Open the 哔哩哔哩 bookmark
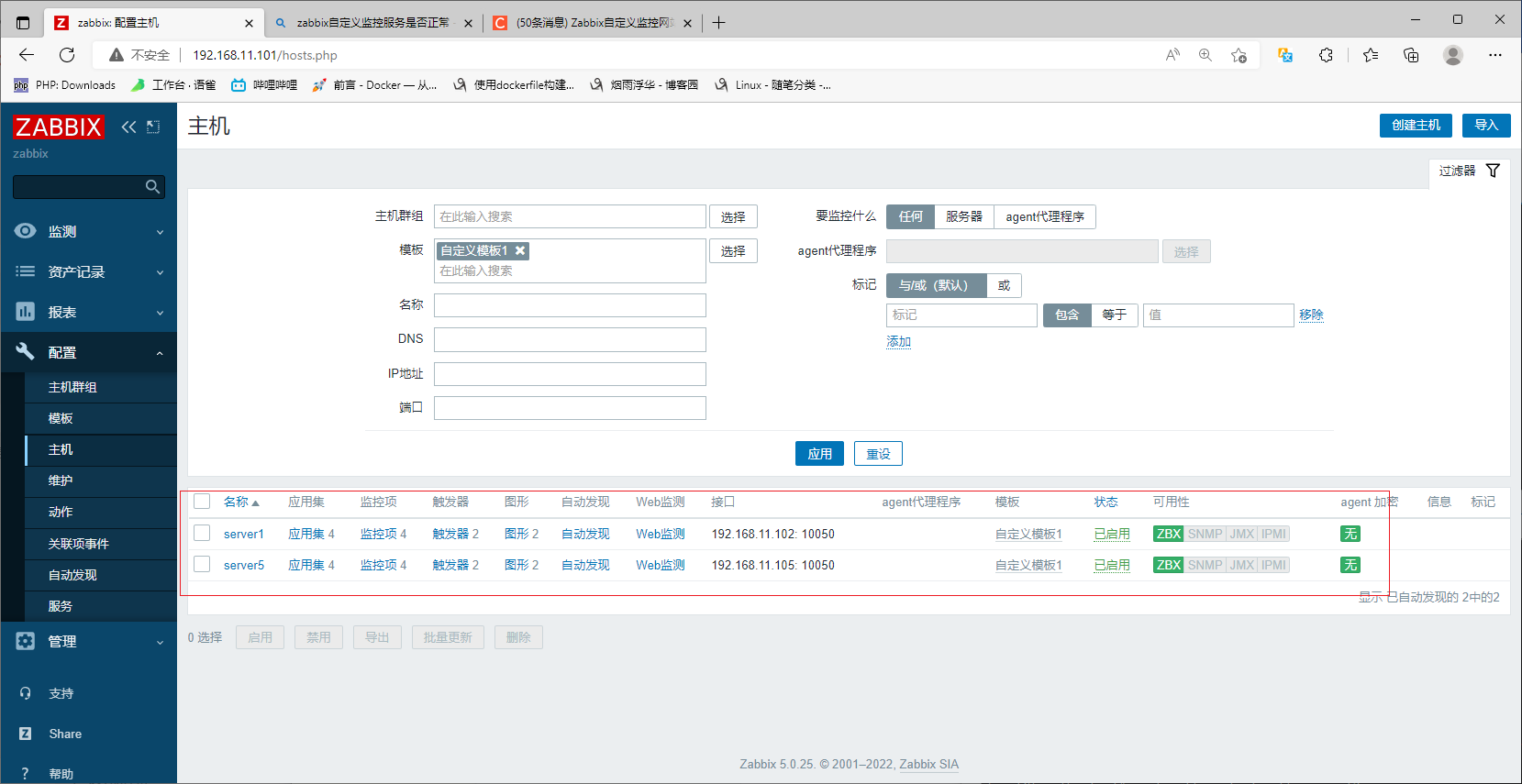The height and width of the screenshot is (784, 1522). pyautogui.click(x=264, y=85)
